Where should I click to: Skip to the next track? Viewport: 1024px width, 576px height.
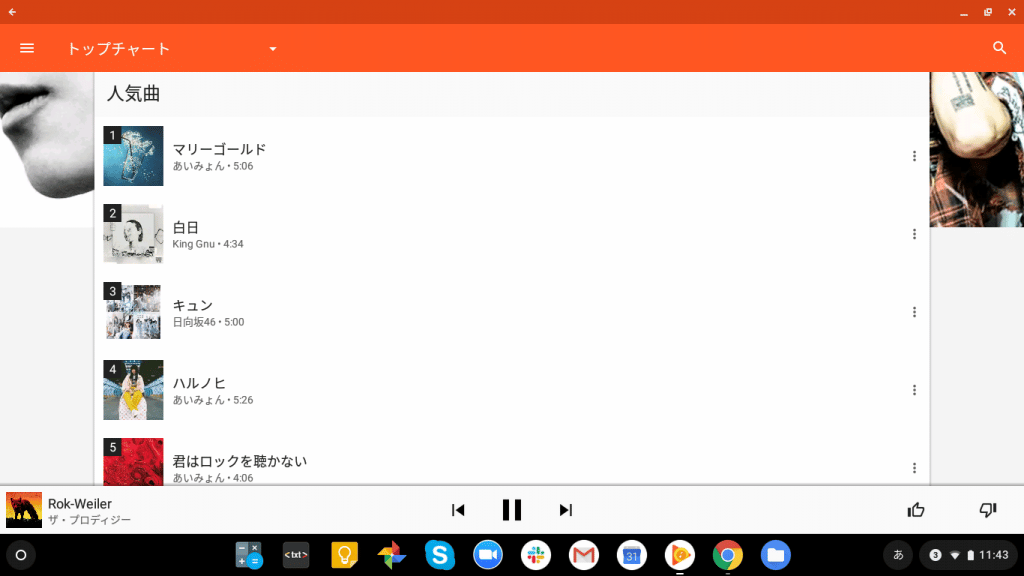click(x=566, y=510)
